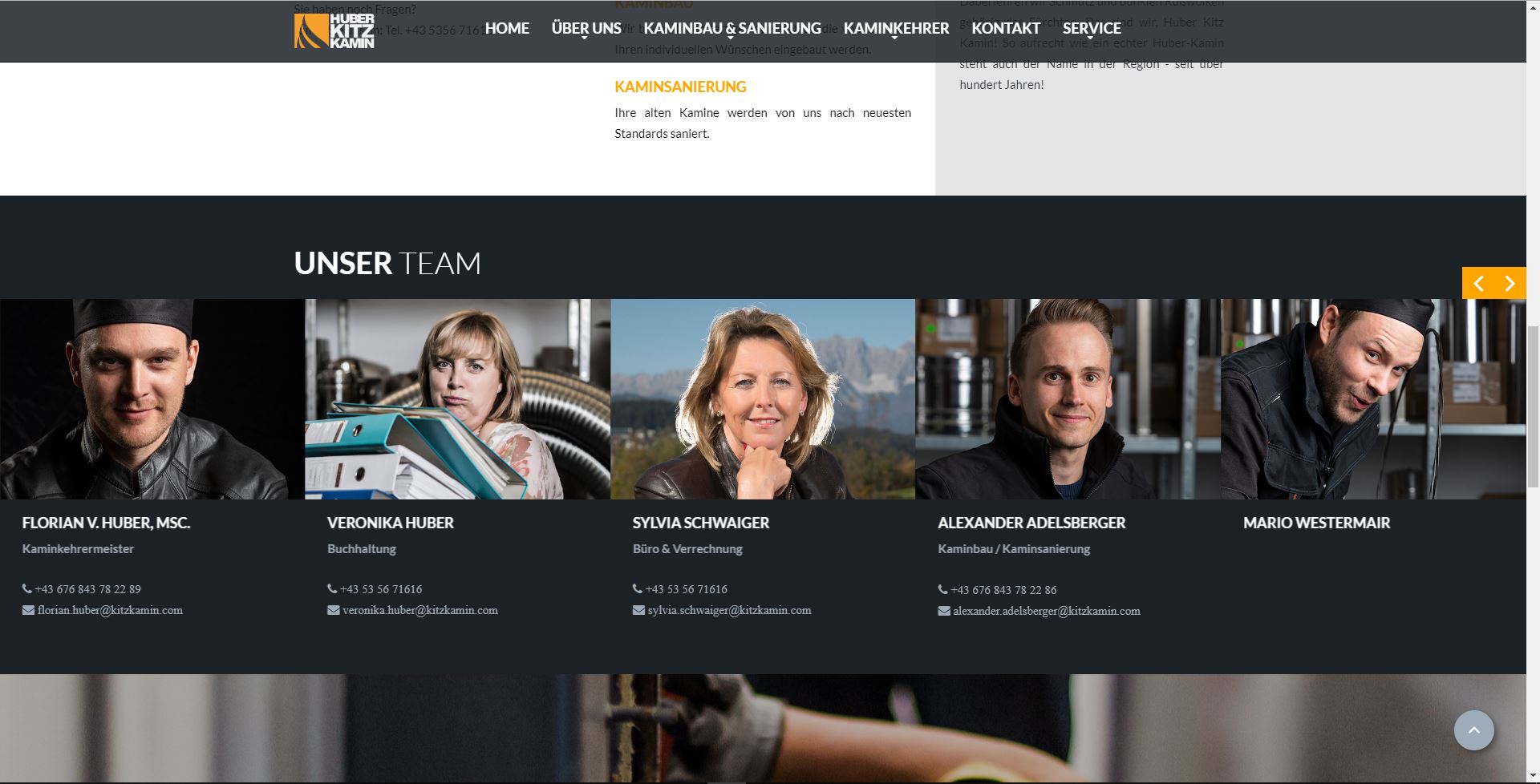Click Alexander Adelsberger's phone number
The height and width of the screenshot is (784, 1540).
point(1003,590)
